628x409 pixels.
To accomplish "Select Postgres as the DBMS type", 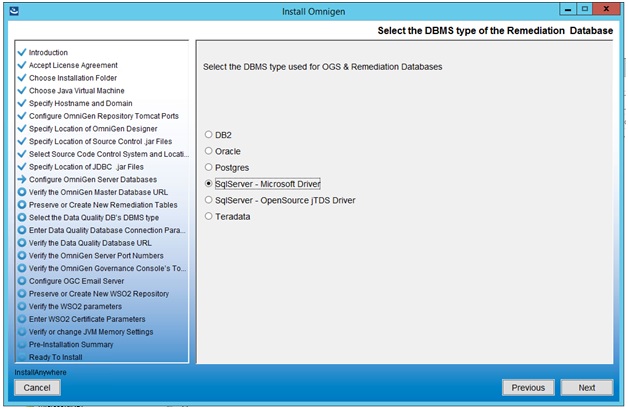I will (208, 167).
